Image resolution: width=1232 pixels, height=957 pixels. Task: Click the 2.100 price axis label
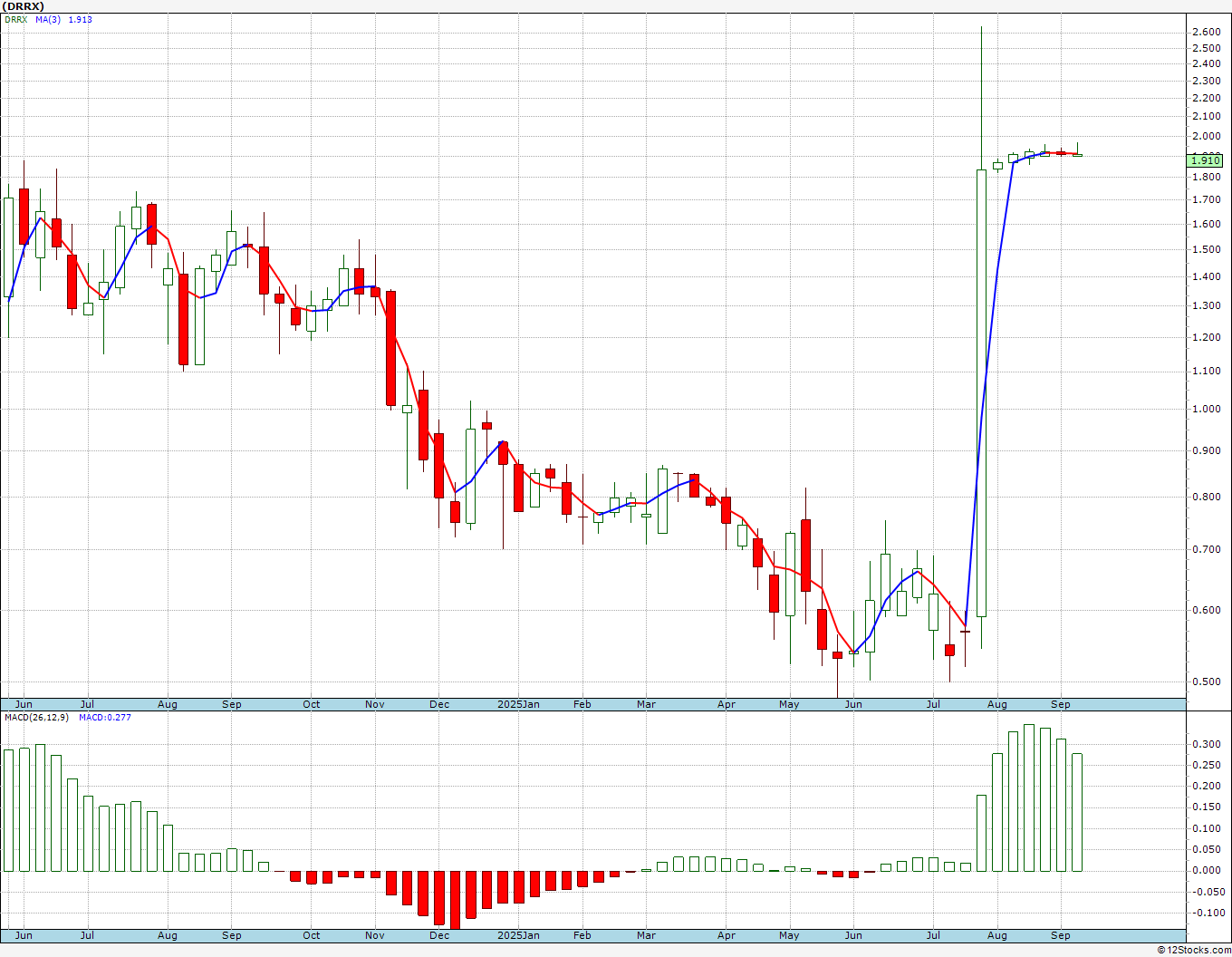(x=1206, y=116)
